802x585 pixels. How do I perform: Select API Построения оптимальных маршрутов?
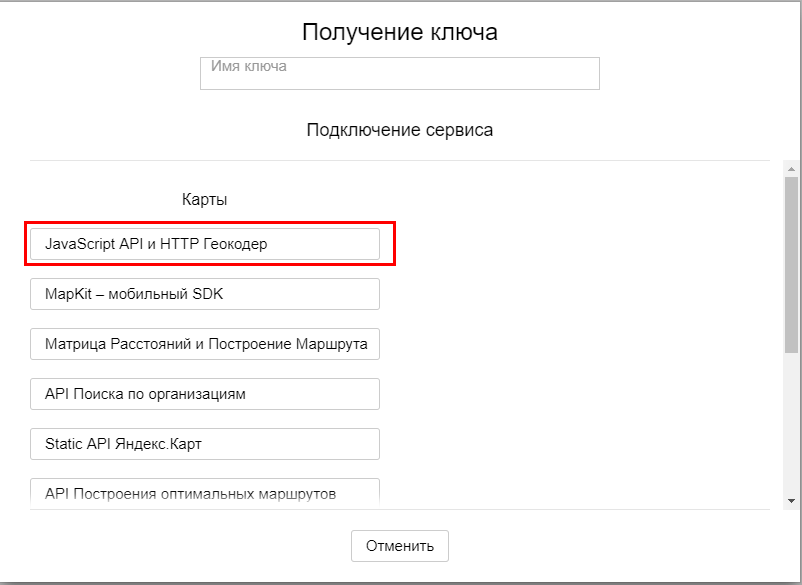tap(205, 493)
